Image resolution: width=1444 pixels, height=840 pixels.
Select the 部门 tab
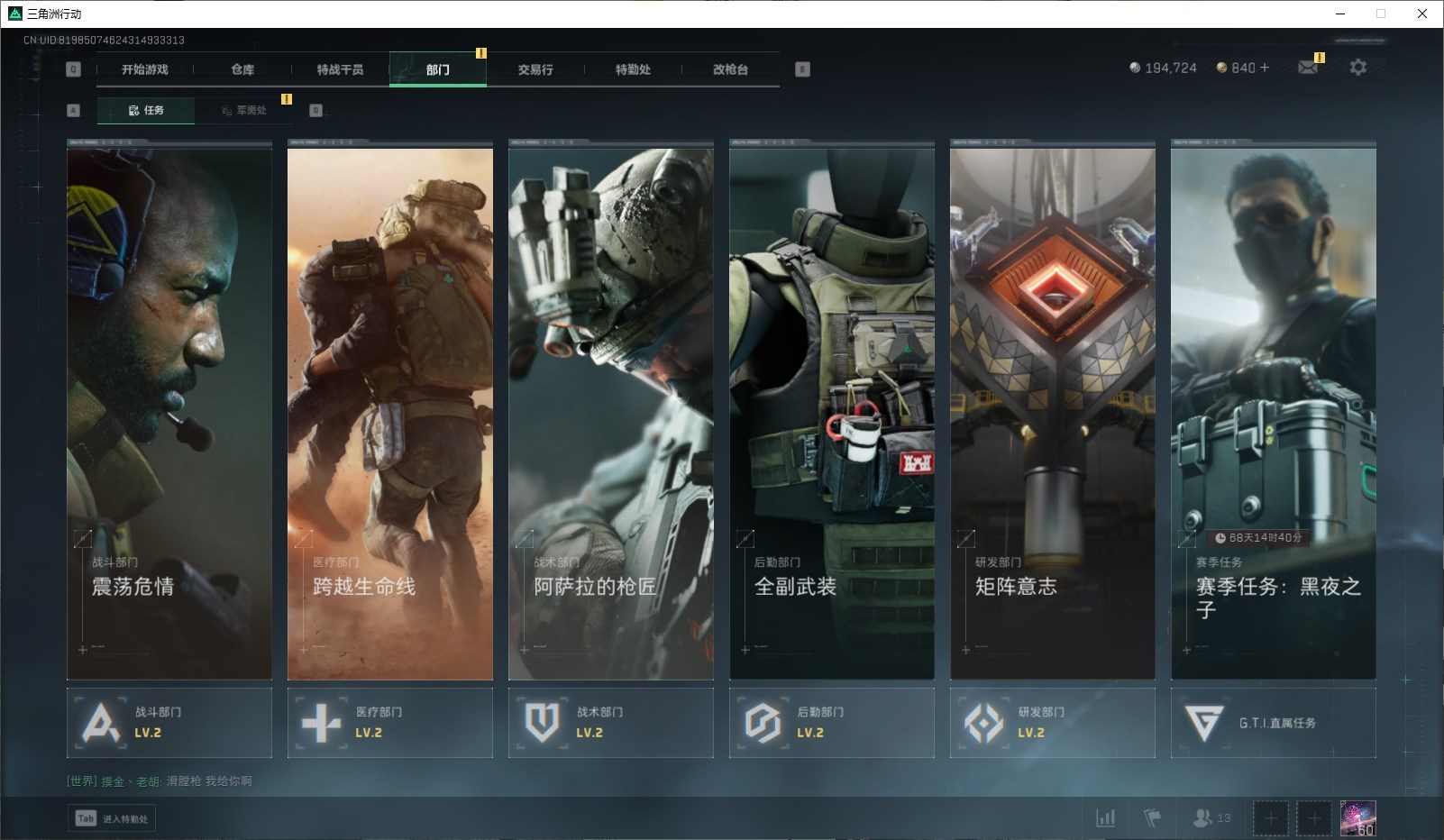tap(438, 69)
